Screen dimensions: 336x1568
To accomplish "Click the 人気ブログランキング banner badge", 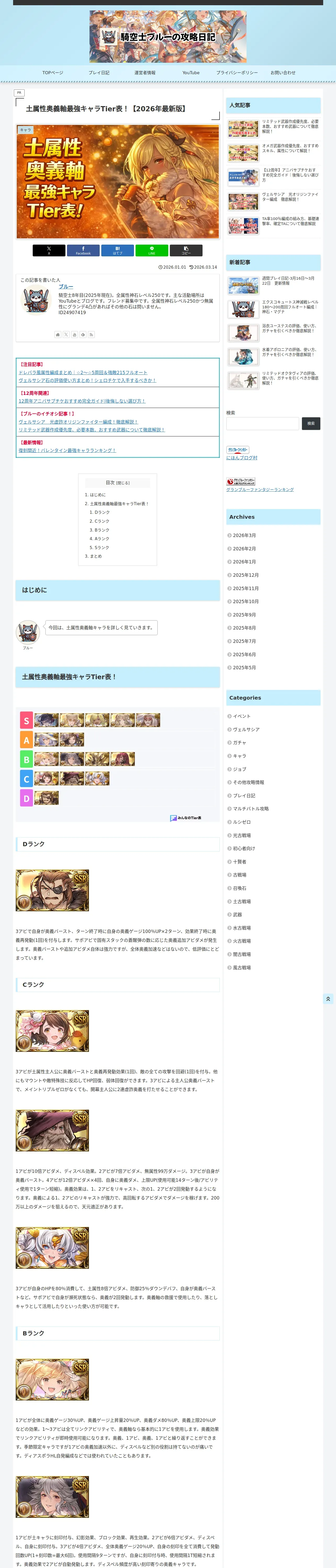I will coord(241,481).
